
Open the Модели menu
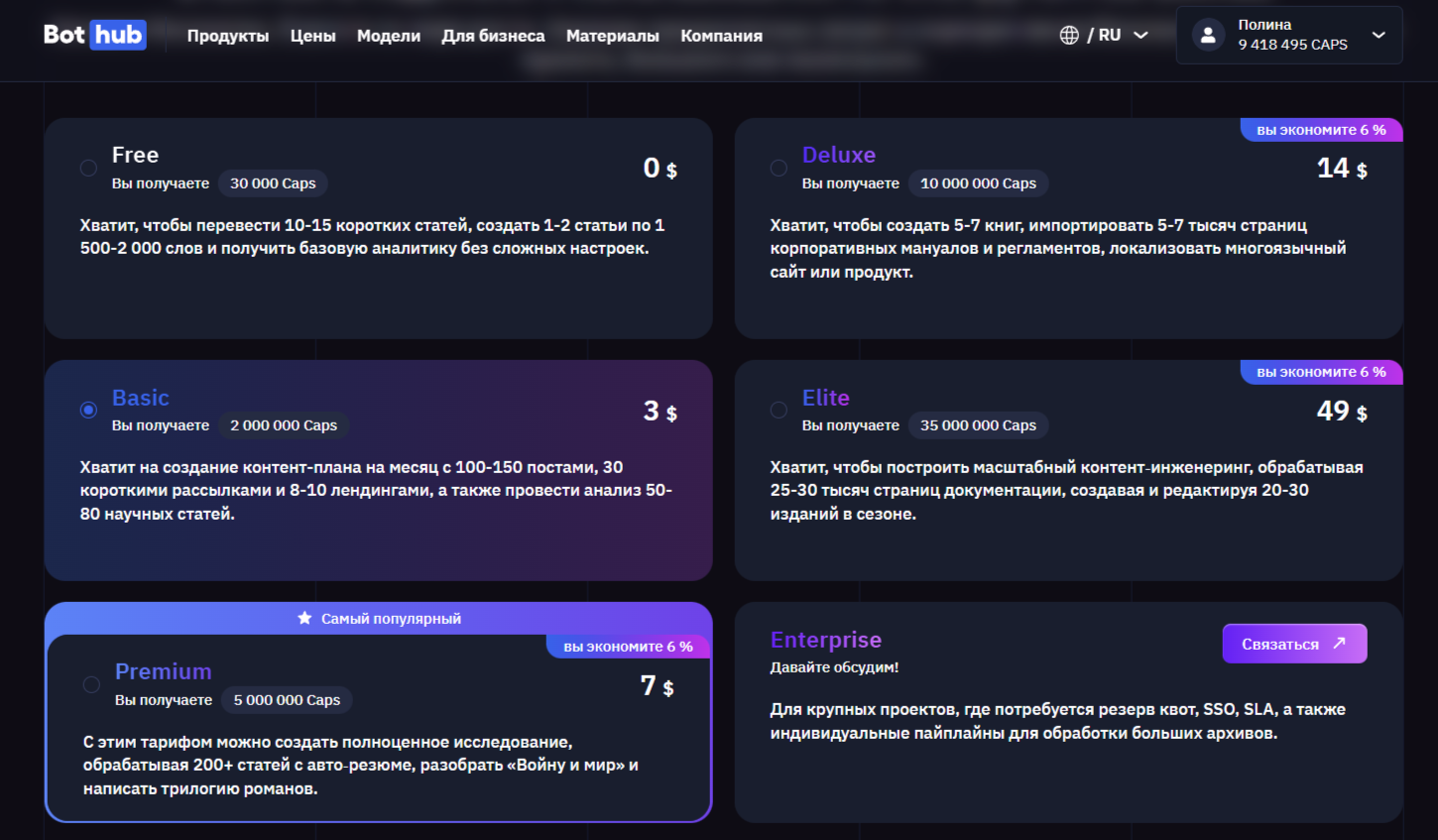[x=389, y=35]
